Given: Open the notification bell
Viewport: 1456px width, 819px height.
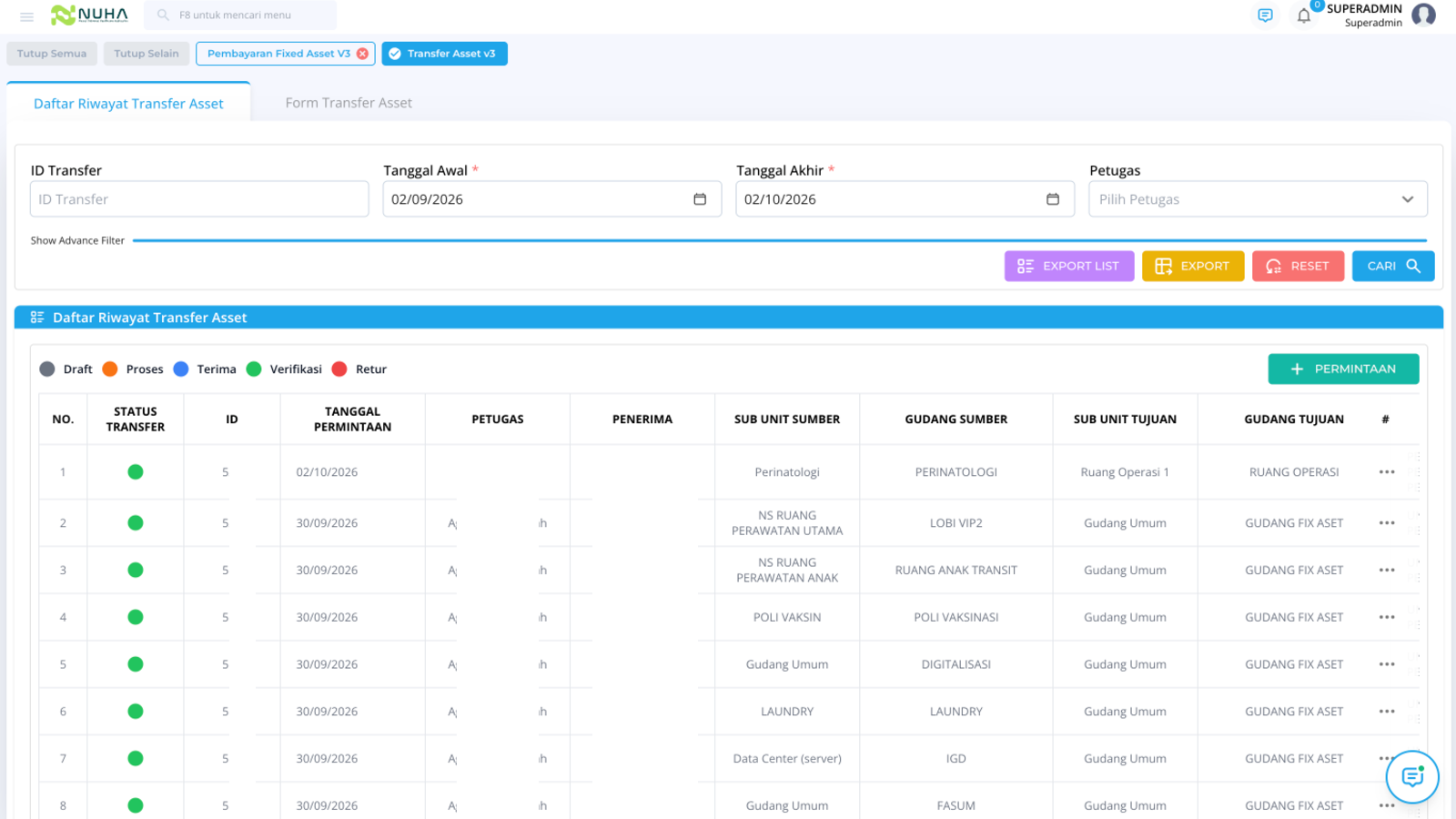Looking at the screenshot, I should click(x=1304, y=15).
